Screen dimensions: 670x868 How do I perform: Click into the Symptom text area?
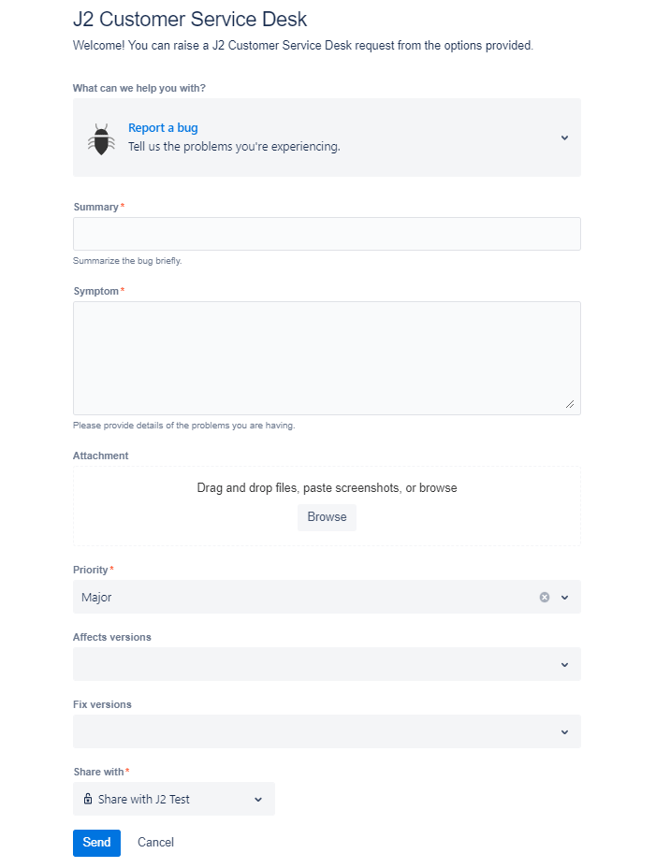(x=327, y=358)
